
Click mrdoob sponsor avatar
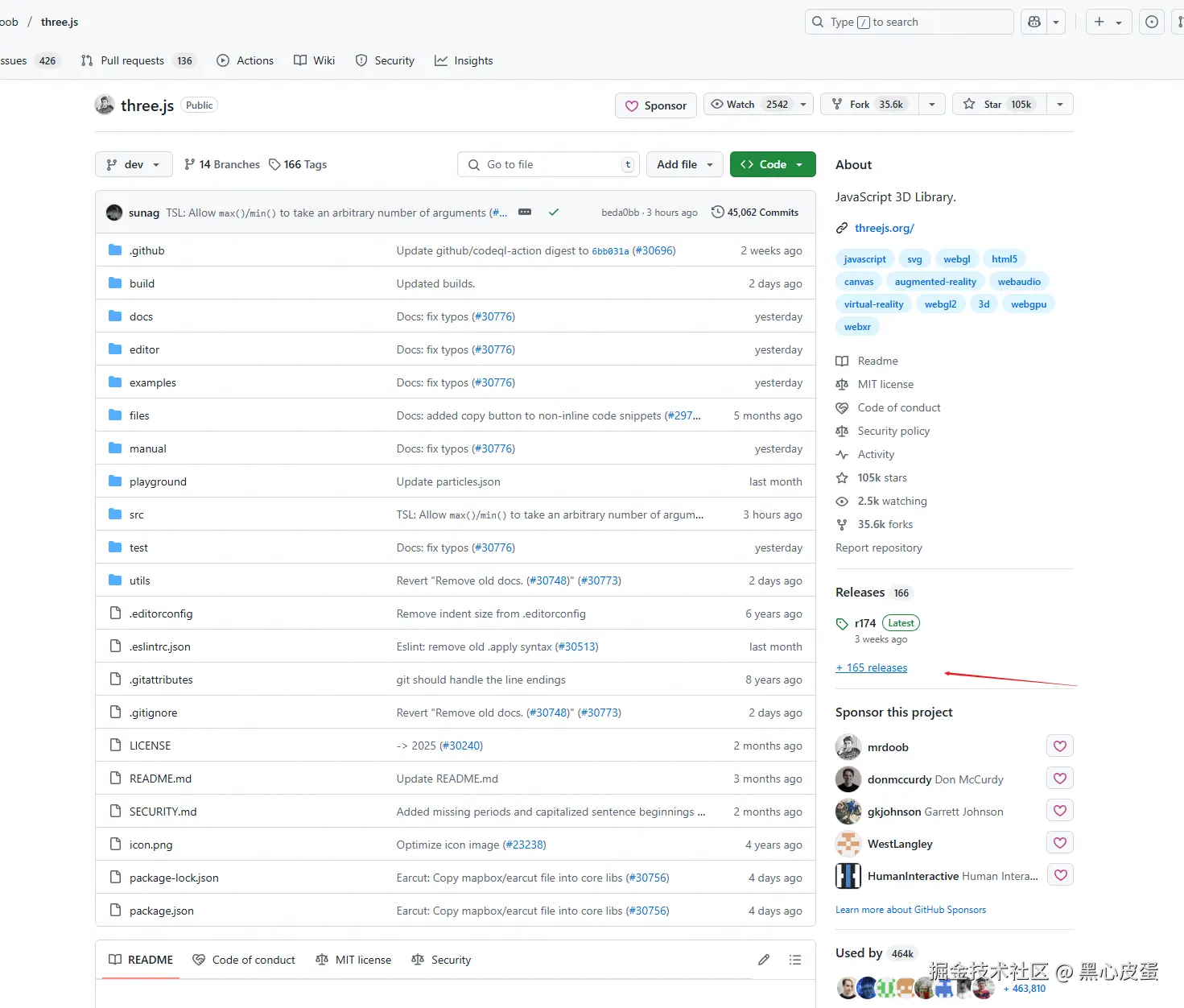tap(848, 747)
